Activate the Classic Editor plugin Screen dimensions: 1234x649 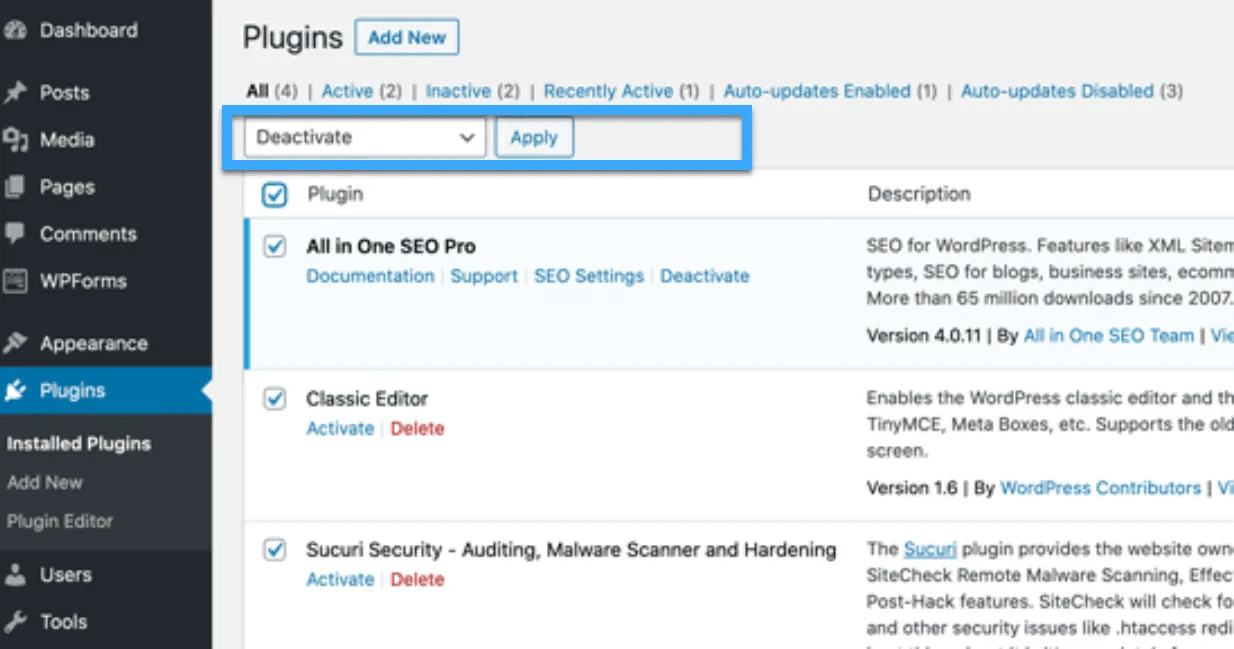coord(340,428)
